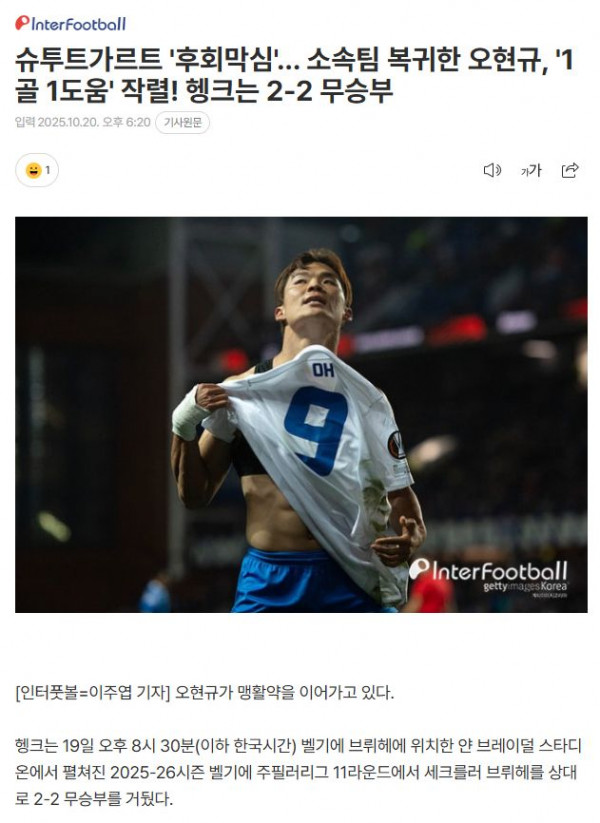Click the gettyimages Korea photo credit

(525, 587)
